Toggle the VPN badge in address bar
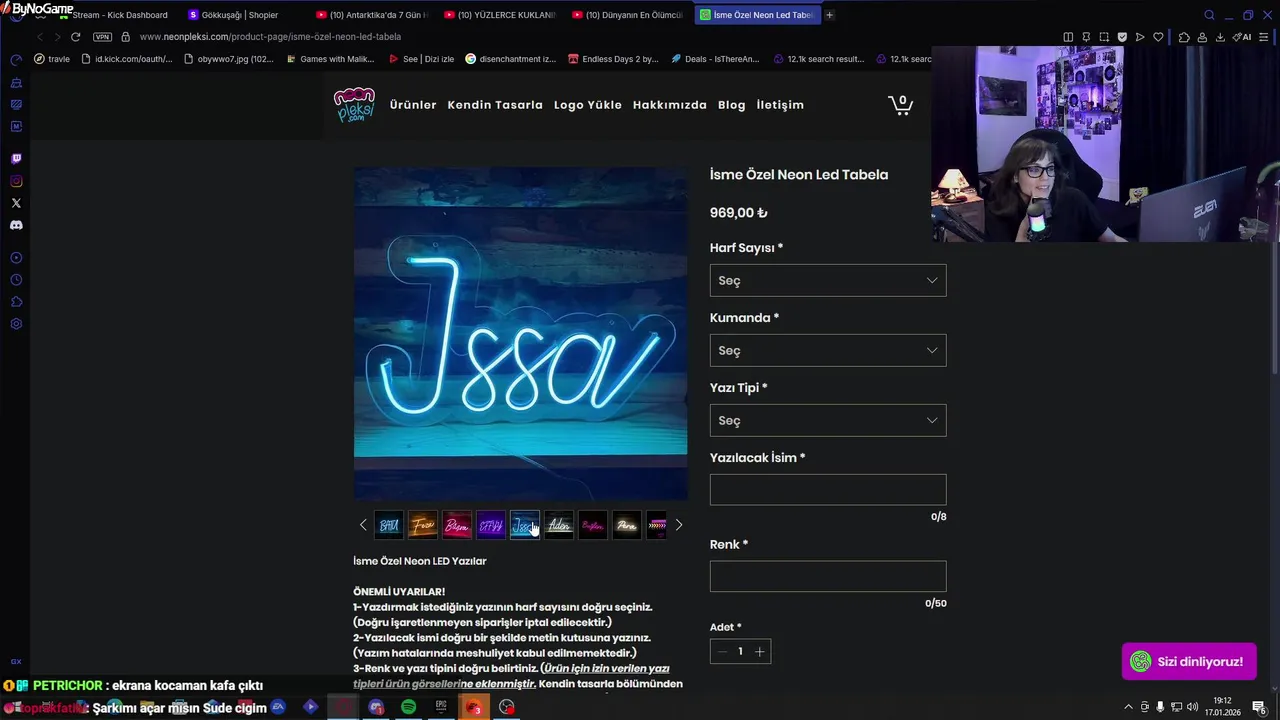Viewport: 1280px width, 720px height. 102,37
